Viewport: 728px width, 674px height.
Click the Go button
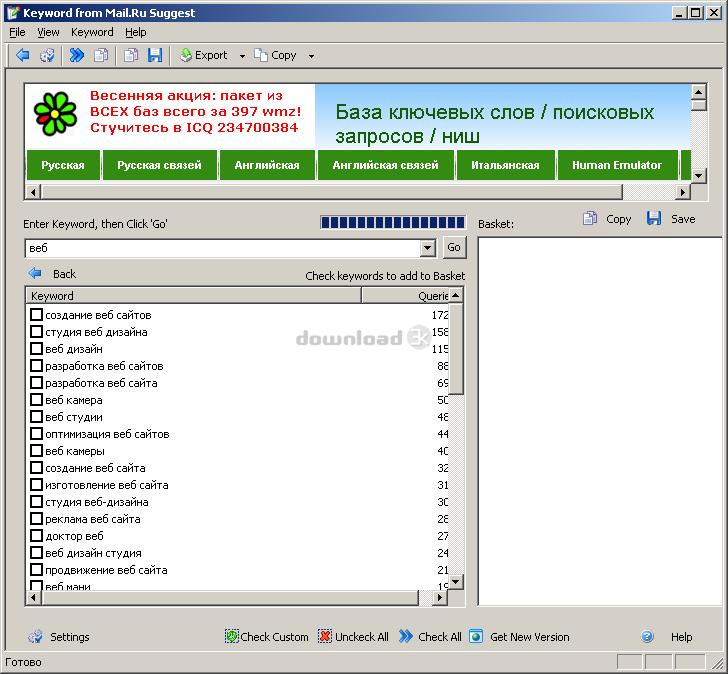(x=454, y=248)
